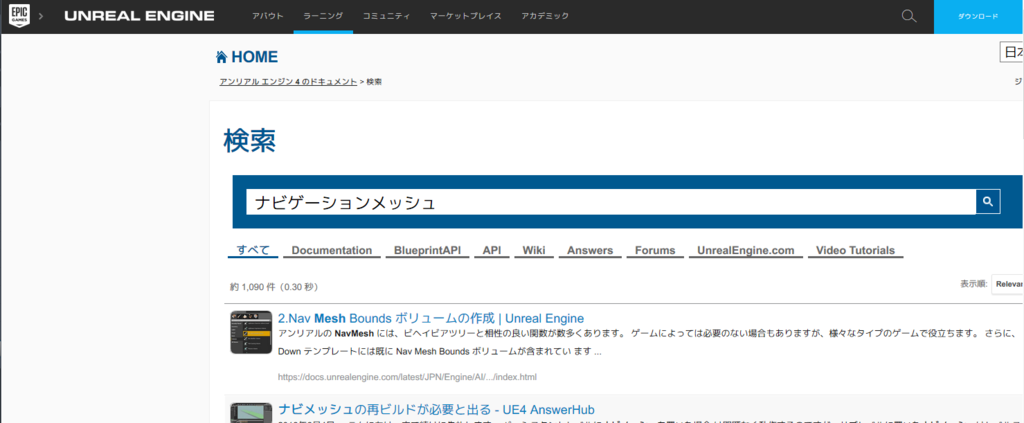The image size is (1024, 423).
Task: Click the docs.unrealengine.com result URL
Action: coord(408,377)
